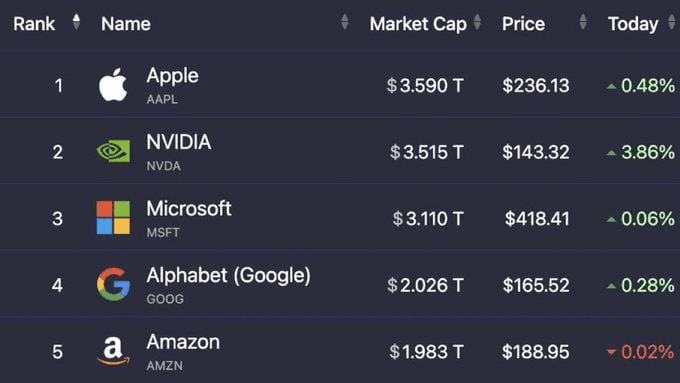Sort by Market Cap using arrows
The height and width of the screenshot is (383, 680).
[x=477, y=22]
